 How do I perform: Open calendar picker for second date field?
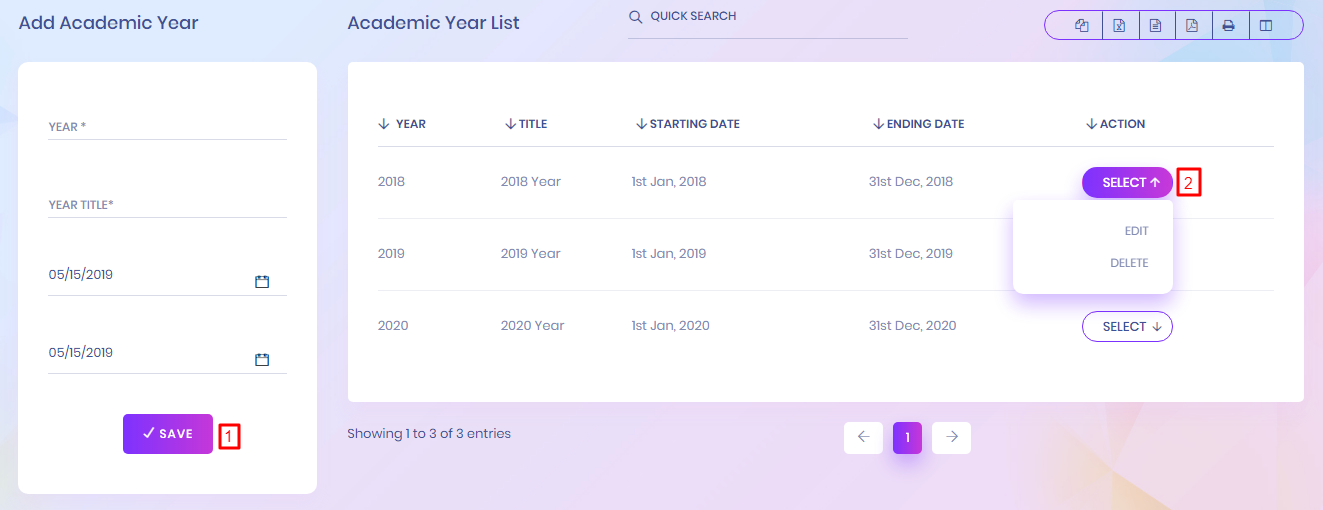click(x=262, y=360)
